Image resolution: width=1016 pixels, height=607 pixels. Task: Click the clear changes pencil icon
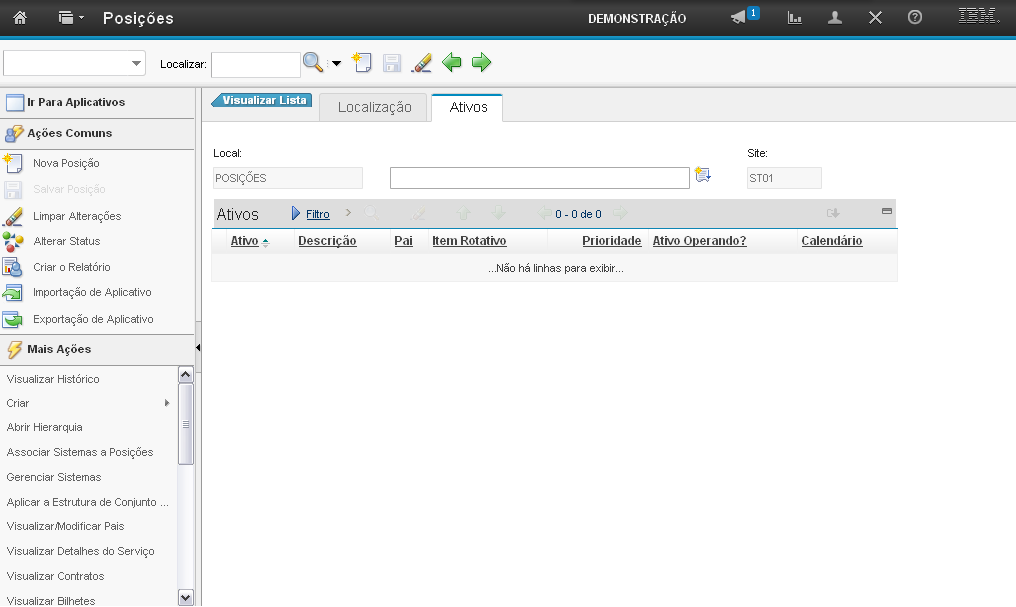coord(422,63)
